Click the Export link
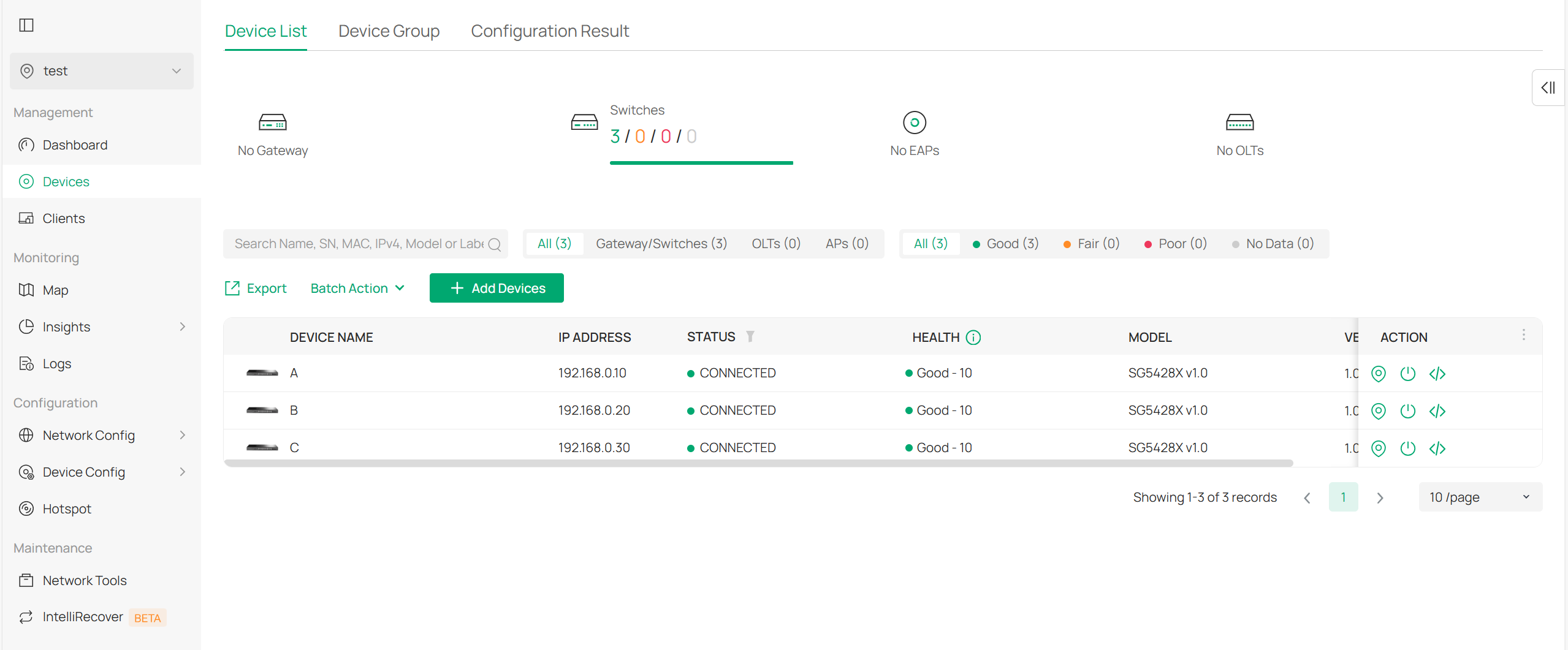The image size is (1568, 650). [x=256, y=289]
